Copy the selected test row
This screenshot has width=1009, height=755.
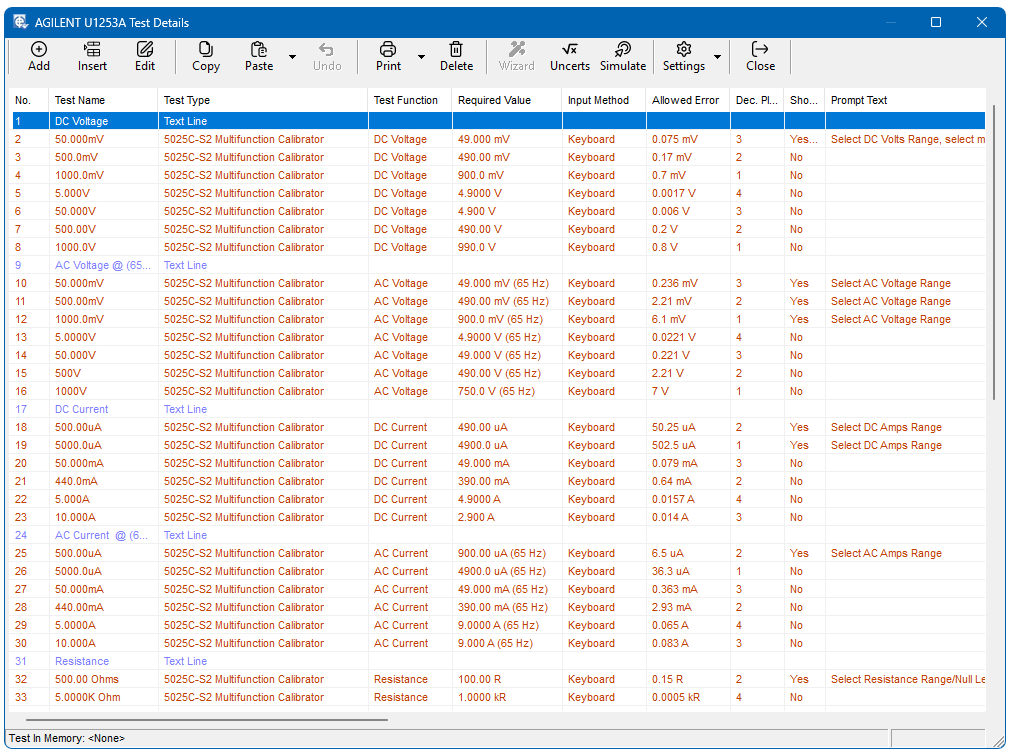(x=206, y=56)
